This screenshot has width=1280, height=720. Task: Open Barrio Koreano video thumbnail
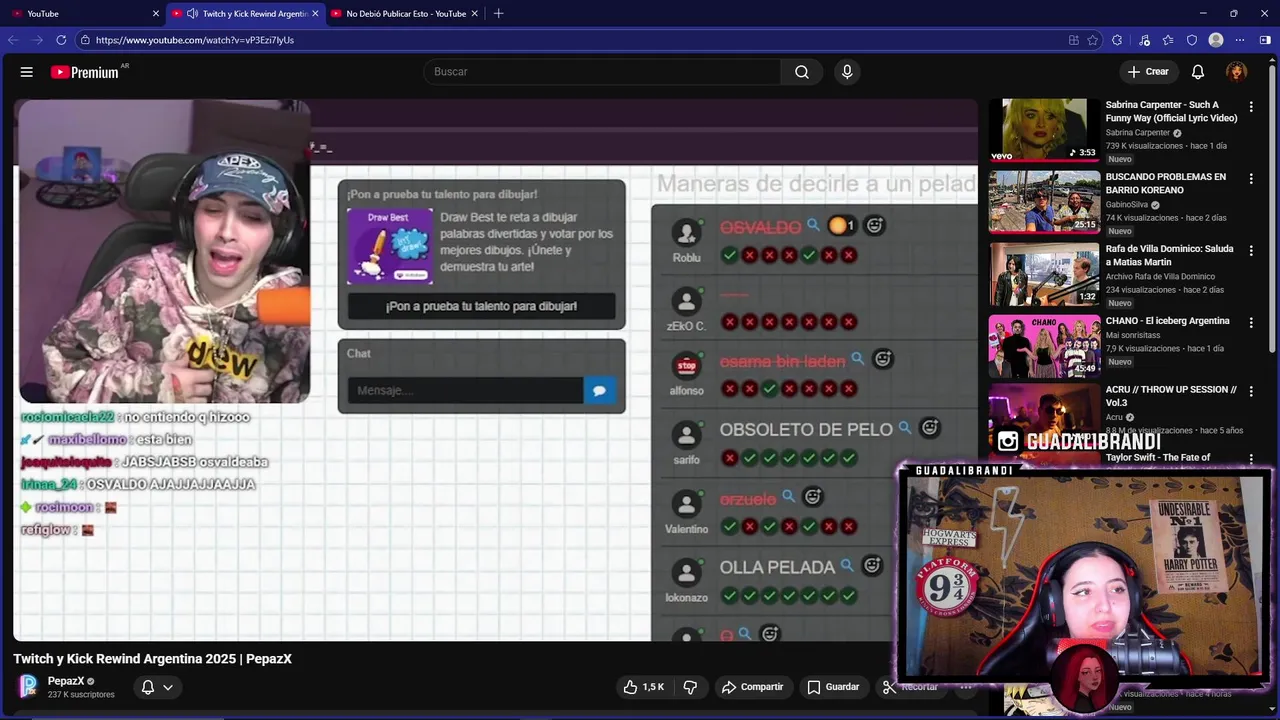pyautogui.click(x=1044, y=202)
